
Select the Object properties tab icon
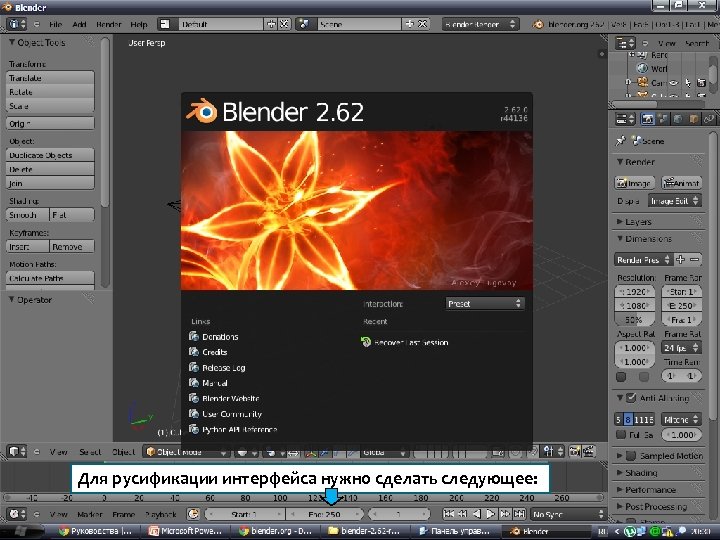pos(693,119)
